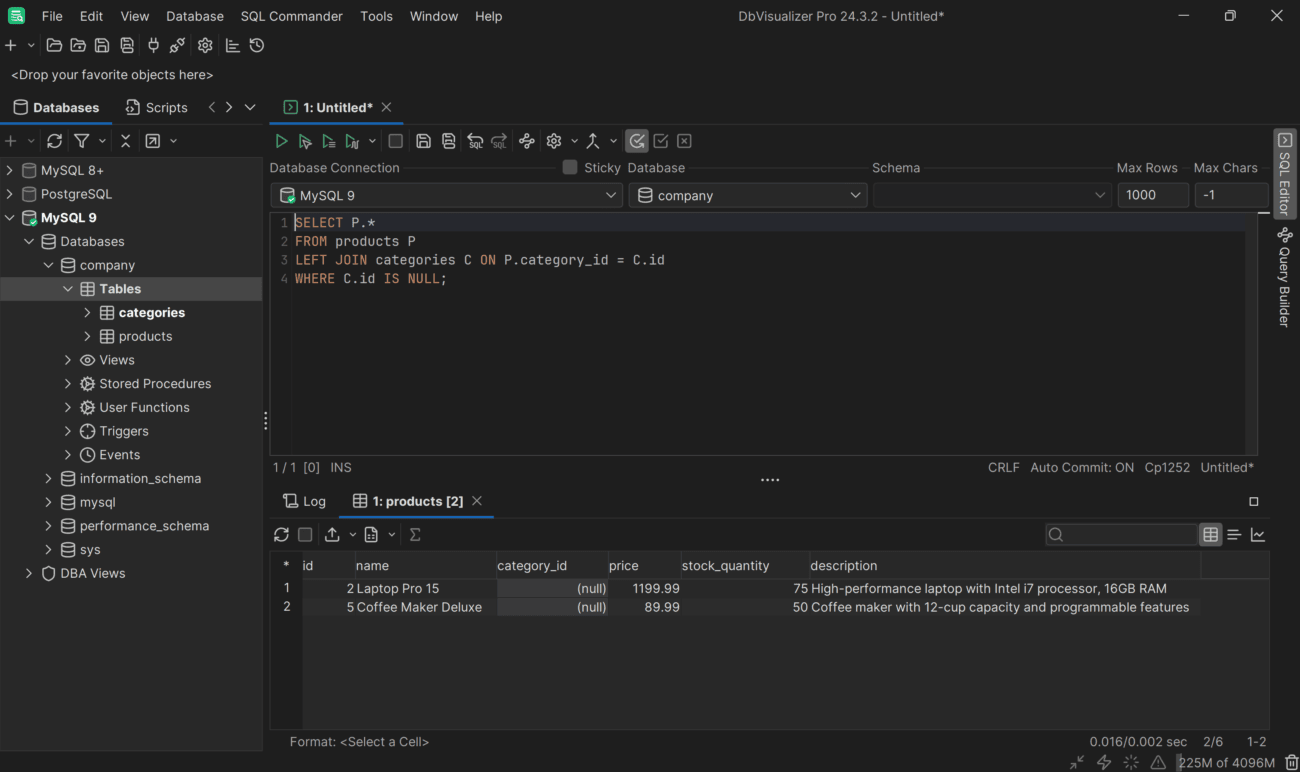Click the sigma aggregation icon
Image resolution: width=1300 pixels, height=772 pixels.
(415, 535)
